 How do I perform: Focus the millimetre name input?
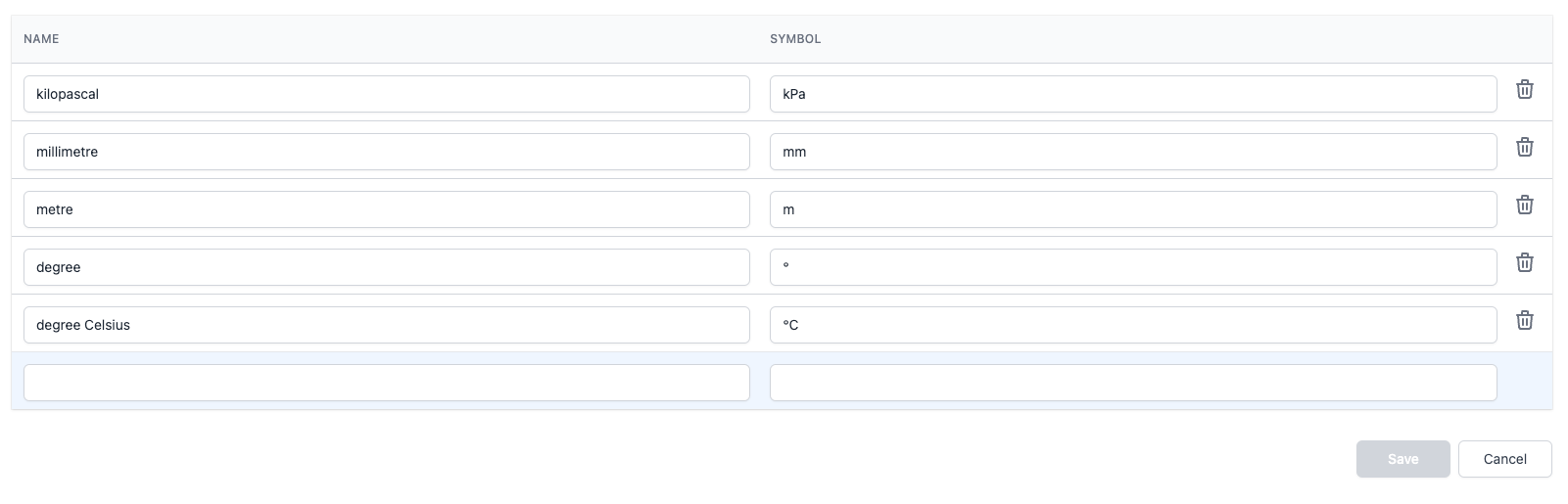click(x=386, y=152)
